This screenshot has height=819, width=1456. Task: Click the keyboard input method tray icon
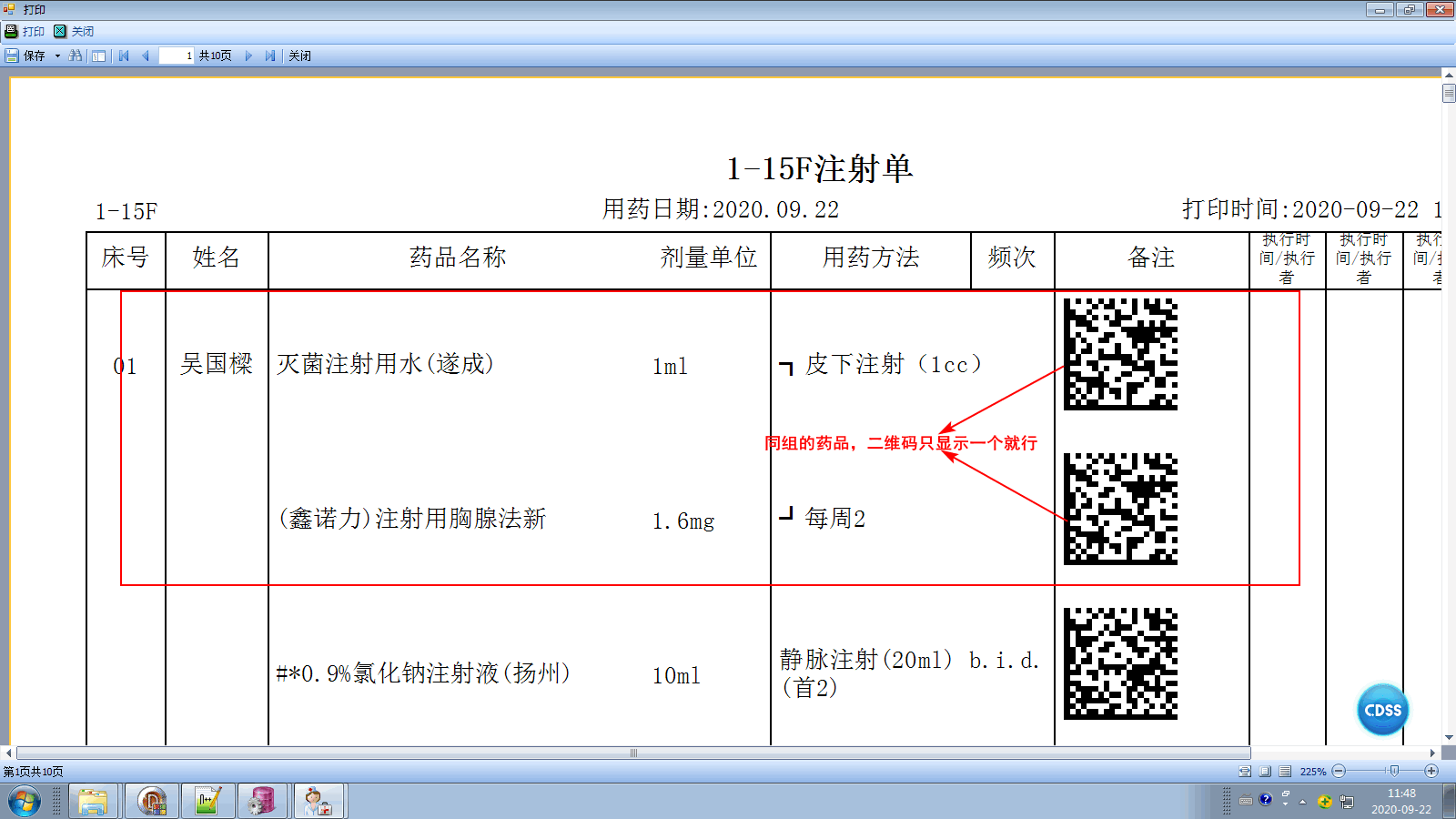1246,801
